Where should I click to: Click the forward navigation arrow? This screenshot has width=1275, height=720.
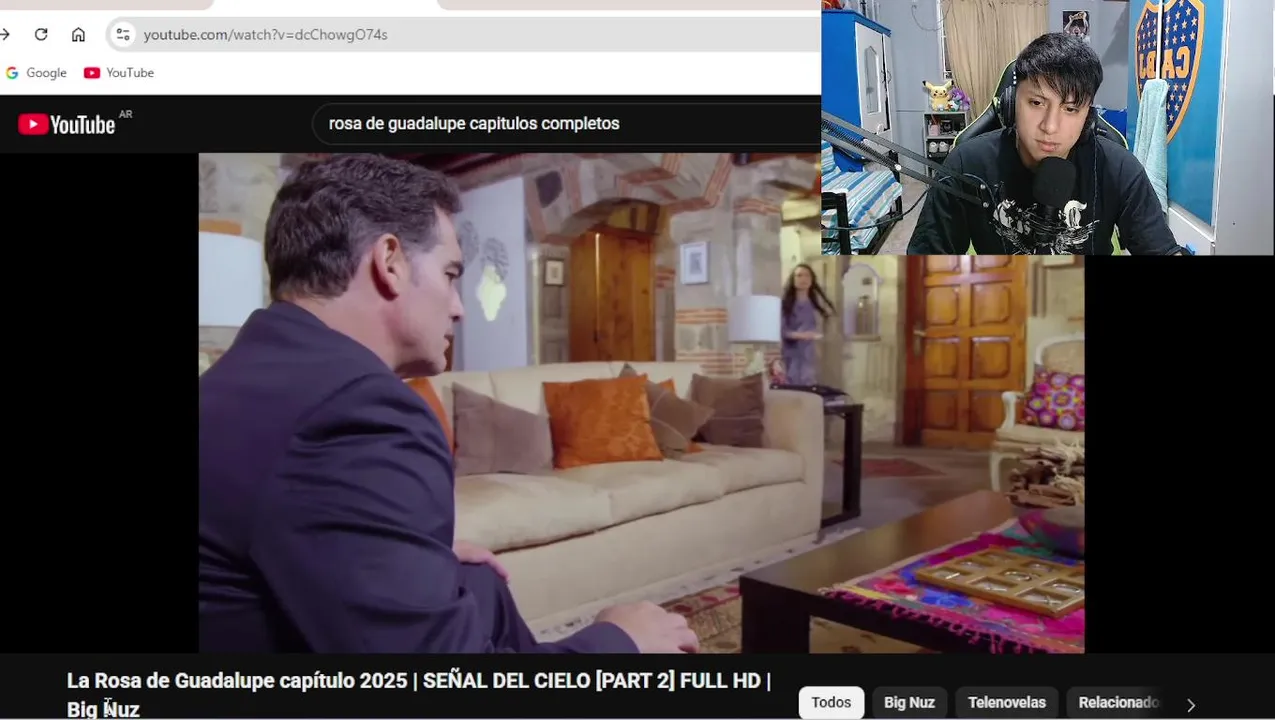(5, 34)
